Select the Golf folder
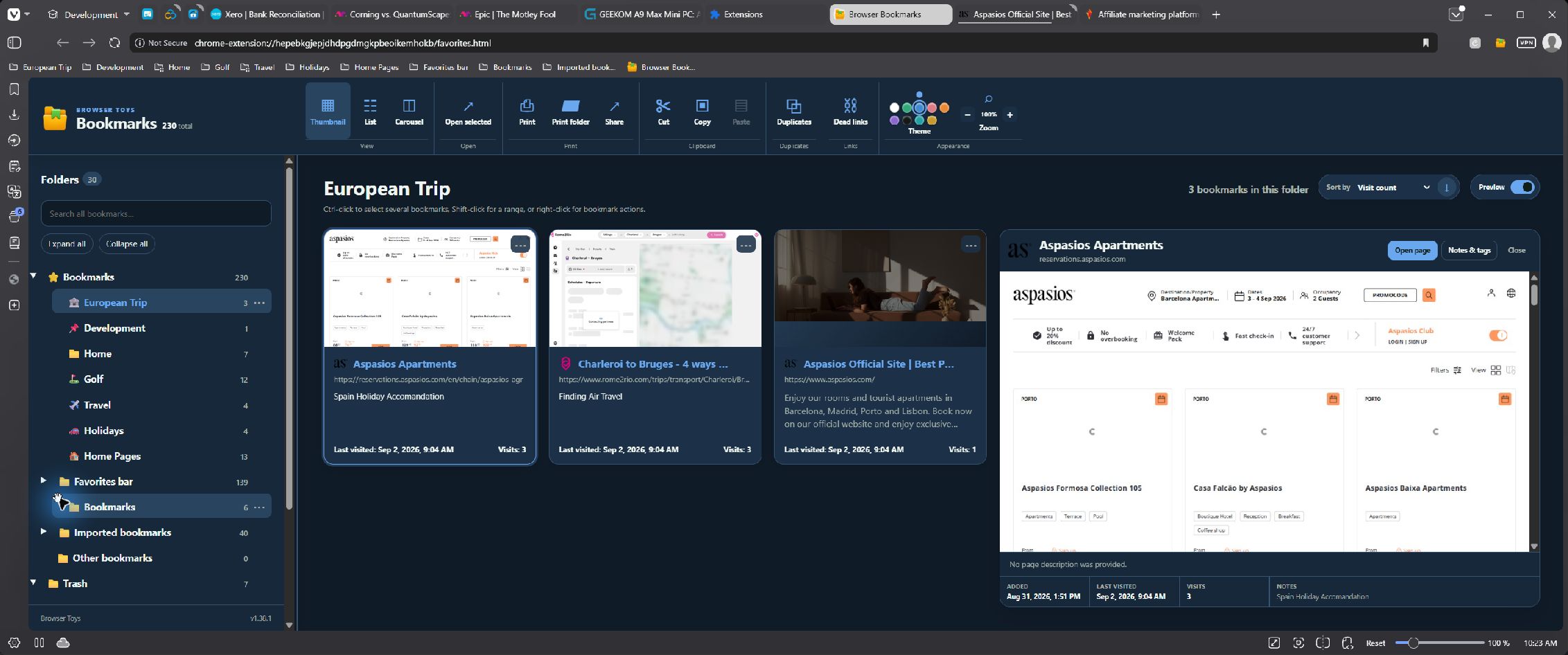The width and height of the screenshot is (1568, 655). 161,379
